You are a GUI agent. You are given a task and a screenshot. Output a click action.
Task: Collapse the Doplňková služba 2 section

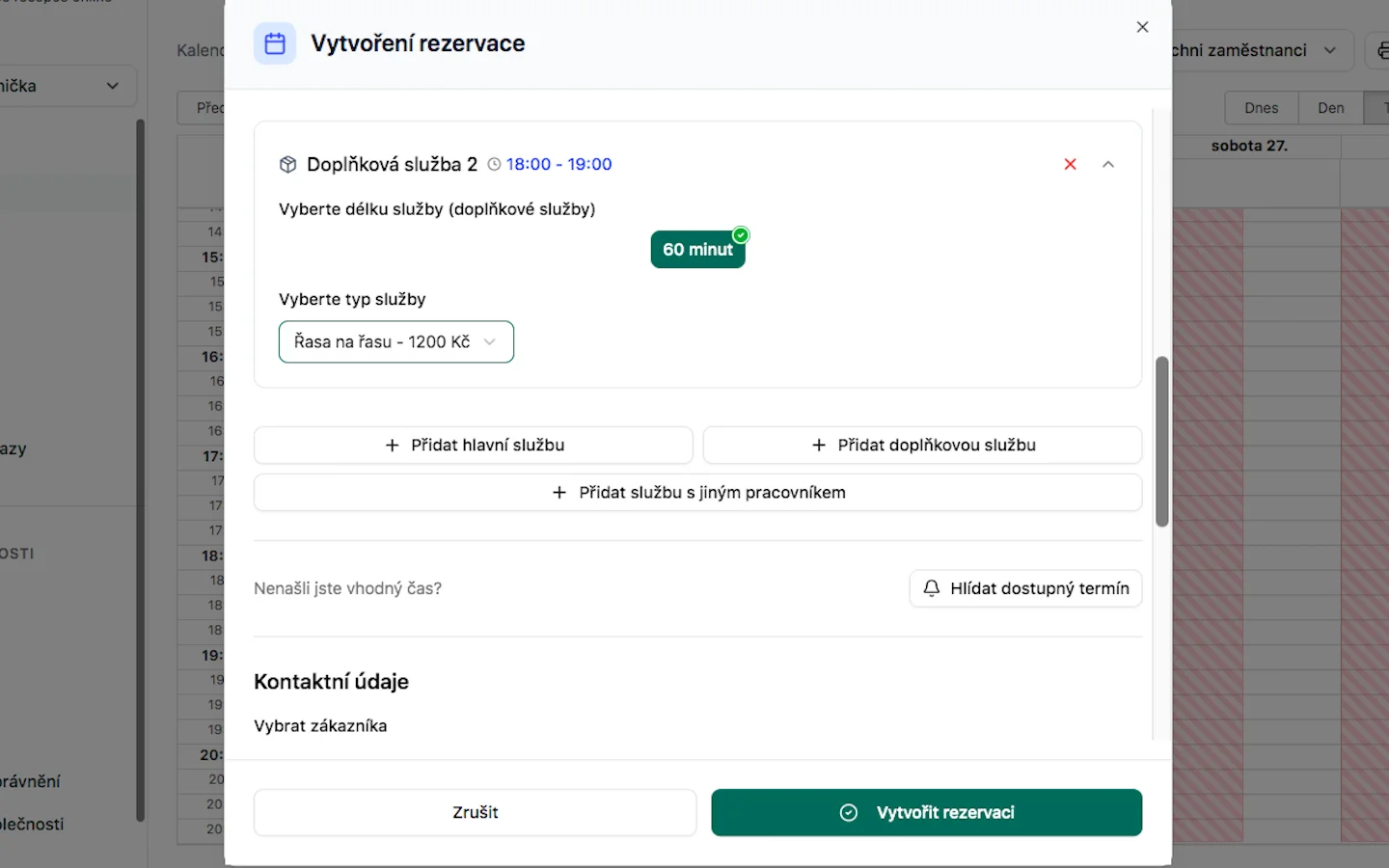(1108, 164)
